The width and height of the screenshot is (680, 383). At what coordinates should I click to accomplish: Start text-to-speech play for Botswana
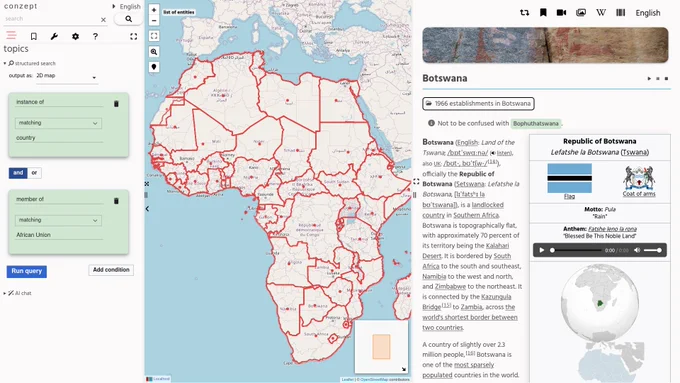(649, 79)
